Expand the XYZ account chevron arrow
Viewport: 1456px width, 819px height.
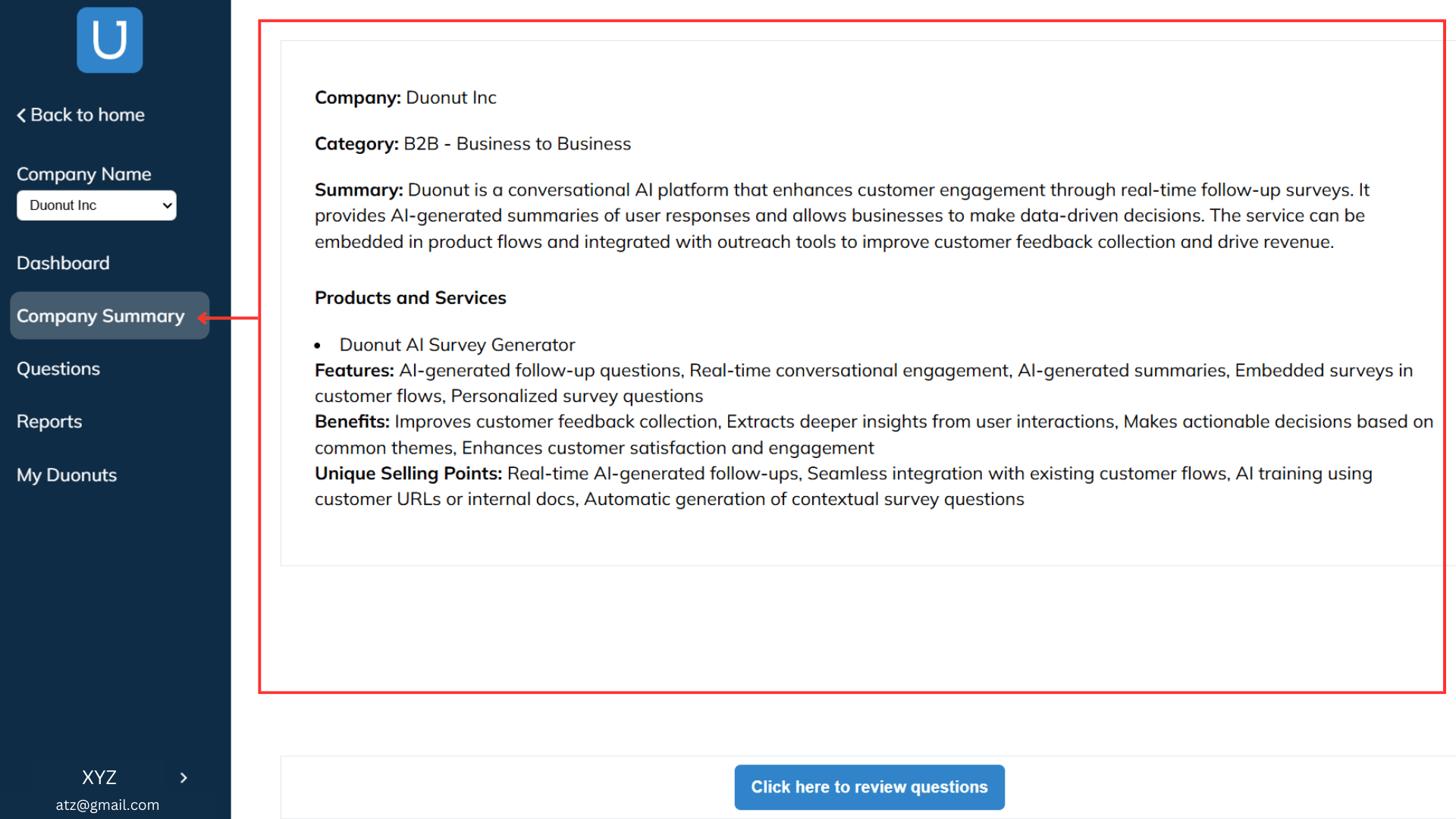point(184,778)
